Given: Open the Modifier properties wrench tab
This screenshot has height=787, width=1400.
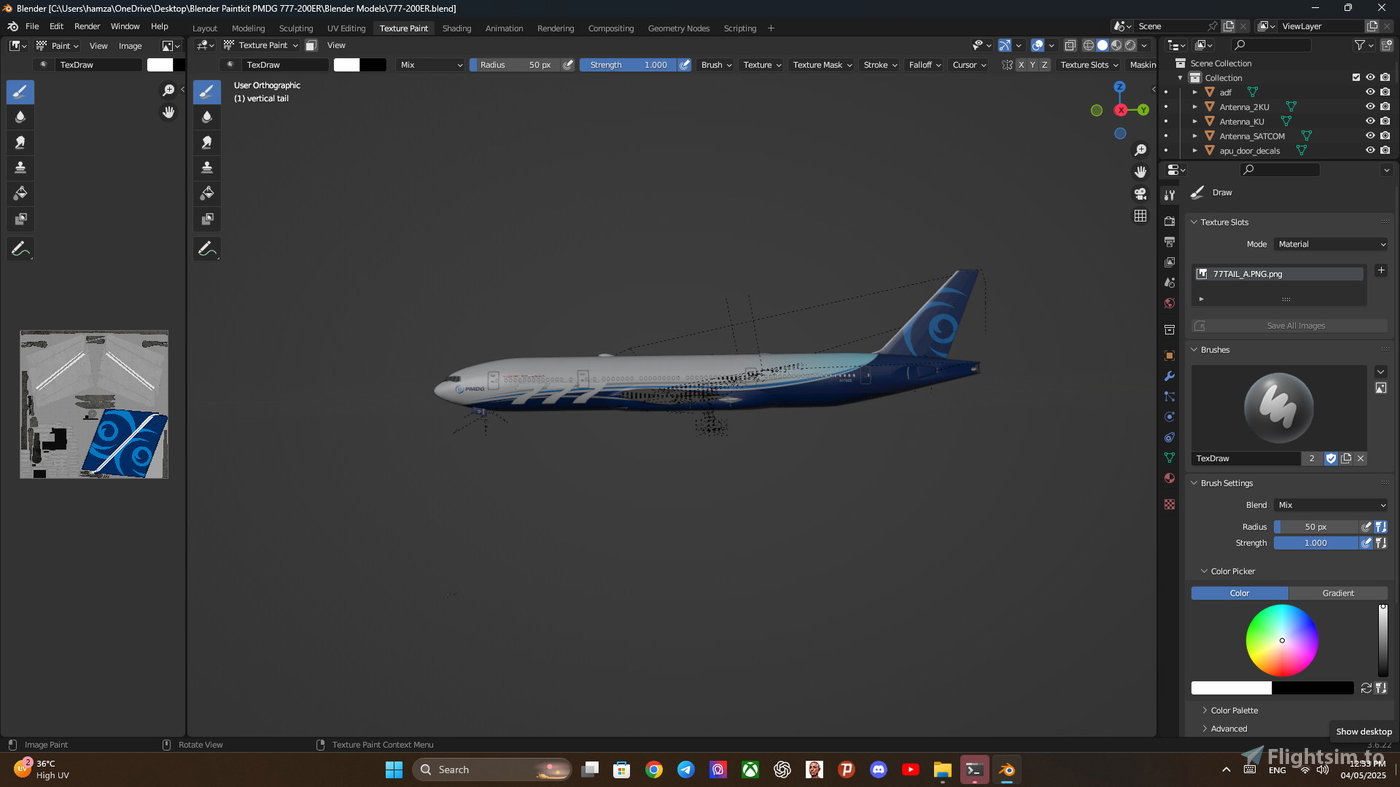Looking at the screenshot, I should point(1168,375).
